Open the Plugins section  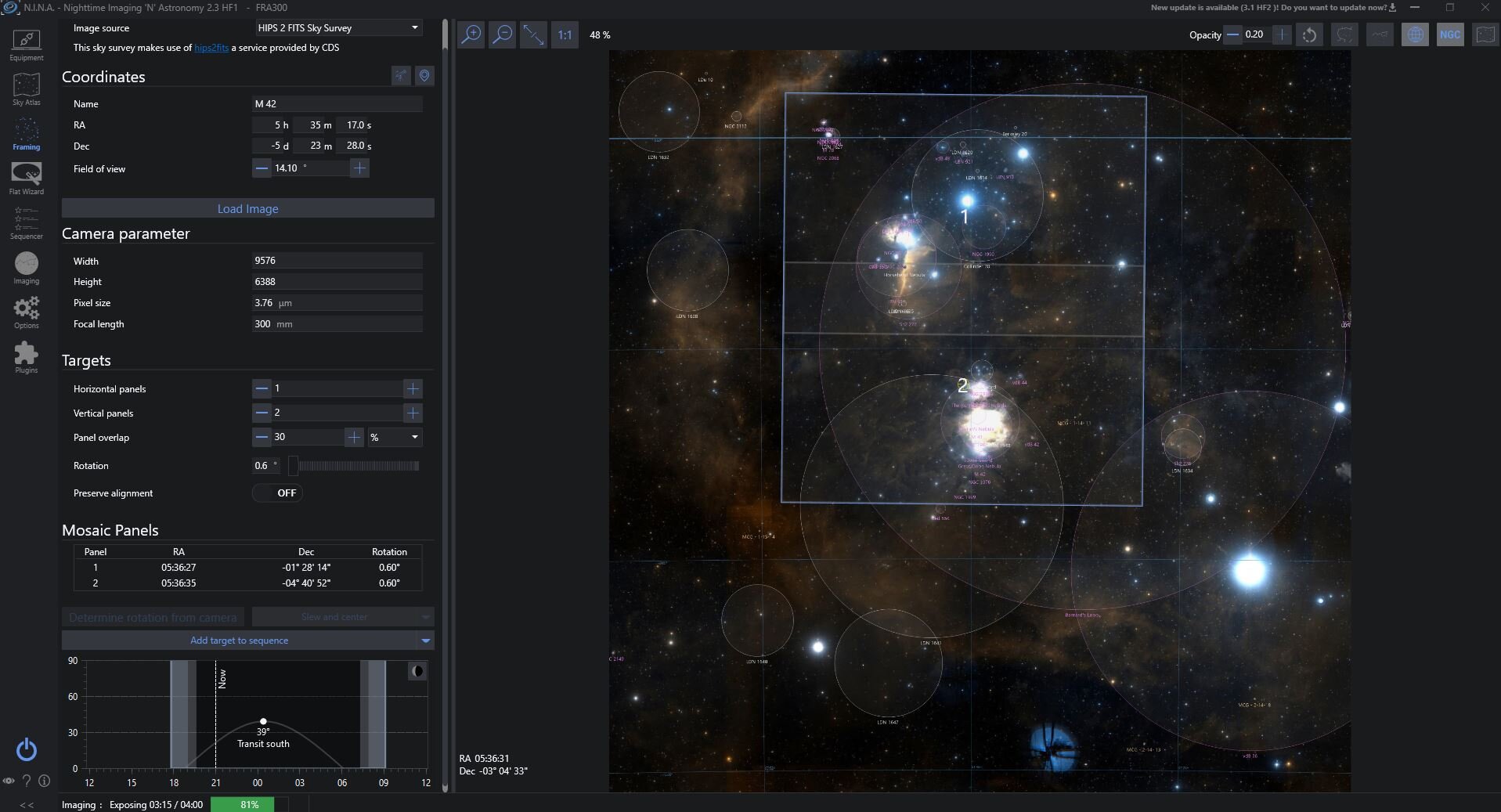pyautogui.click(x=27, y=357)
